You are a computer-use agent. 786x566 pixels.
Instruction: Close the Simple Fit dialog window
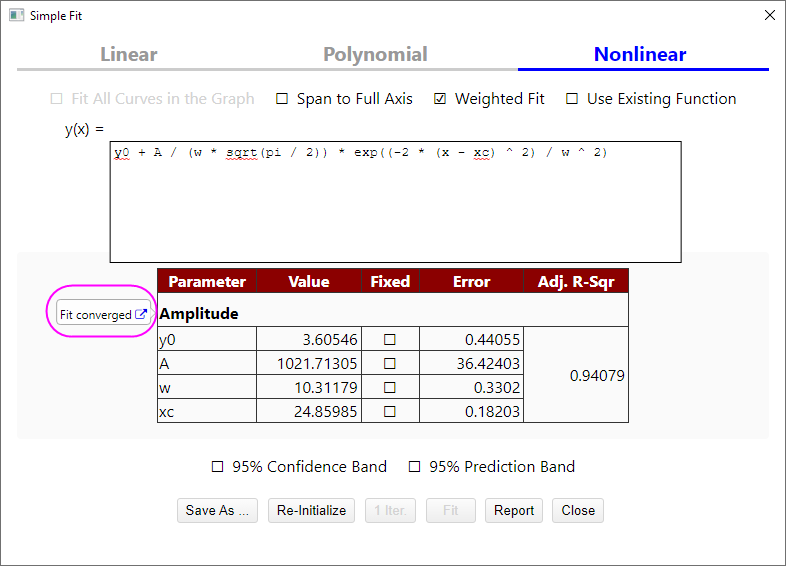point(768,16)
